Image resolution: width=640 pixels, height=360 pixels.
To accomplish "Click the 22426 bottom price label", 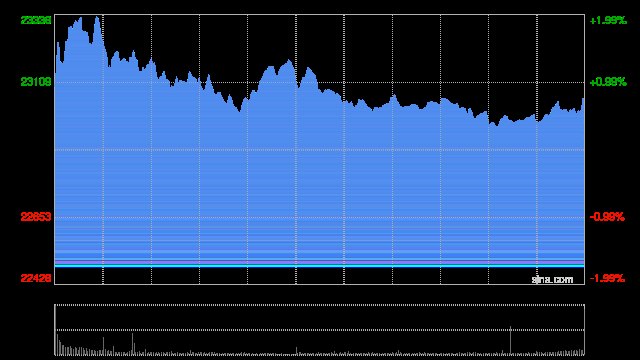I will click(x=36, y=278).
